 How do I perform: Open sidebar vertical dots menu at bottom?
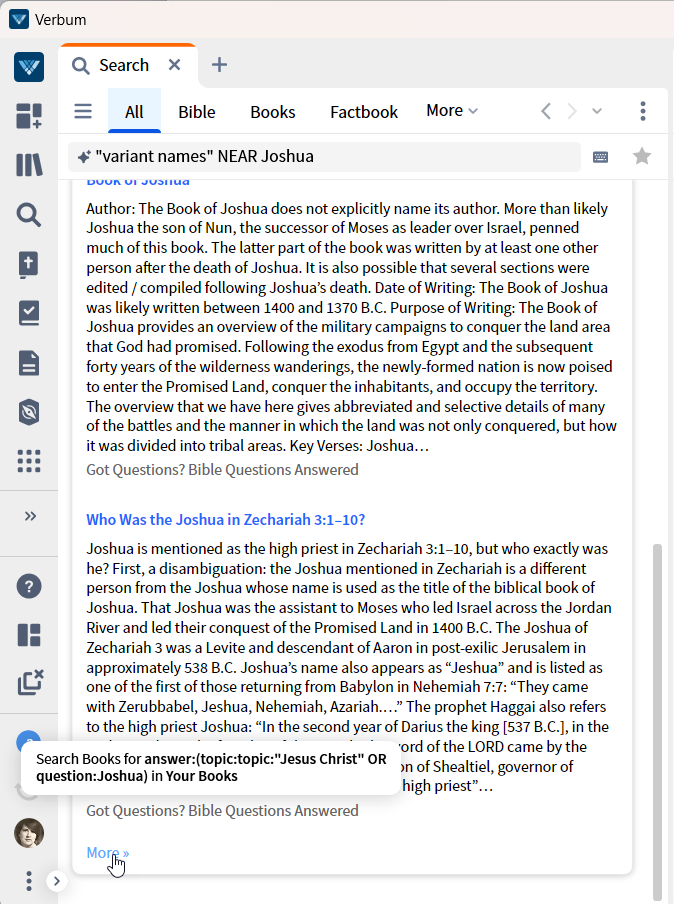[x=29, y=881]
